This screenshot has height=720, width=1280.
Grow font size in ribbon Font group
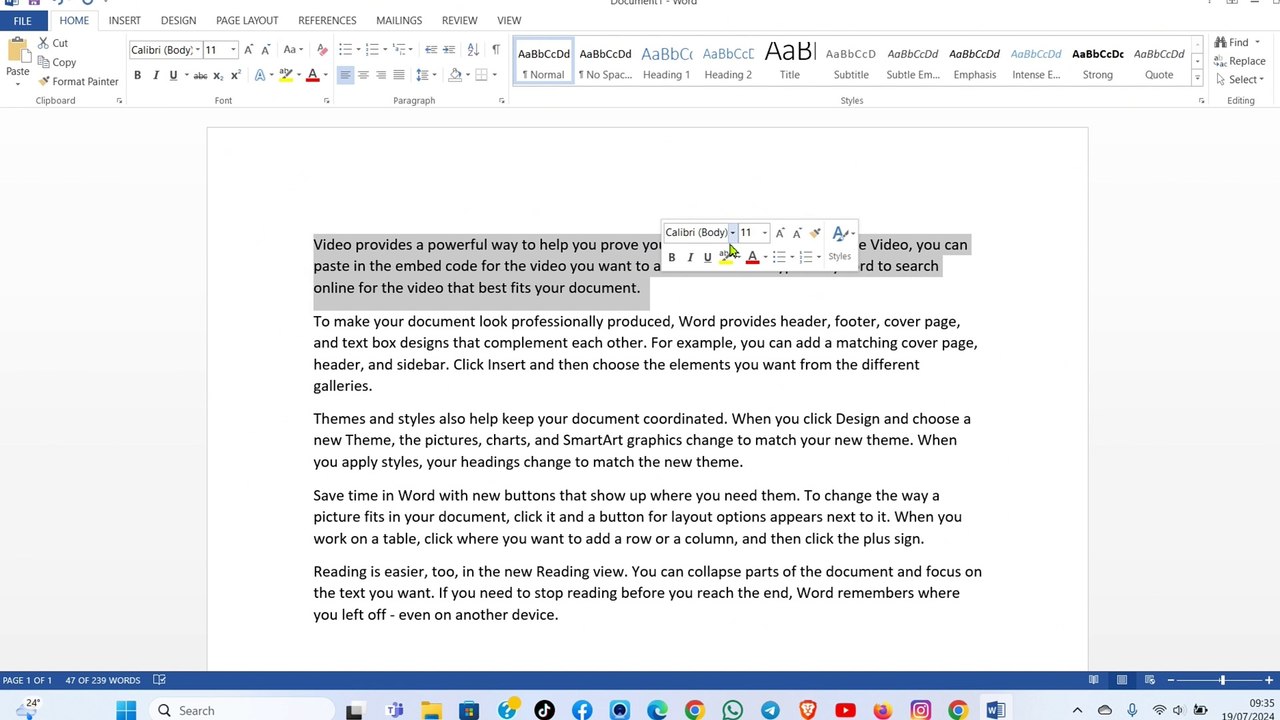tap(248, 50)
